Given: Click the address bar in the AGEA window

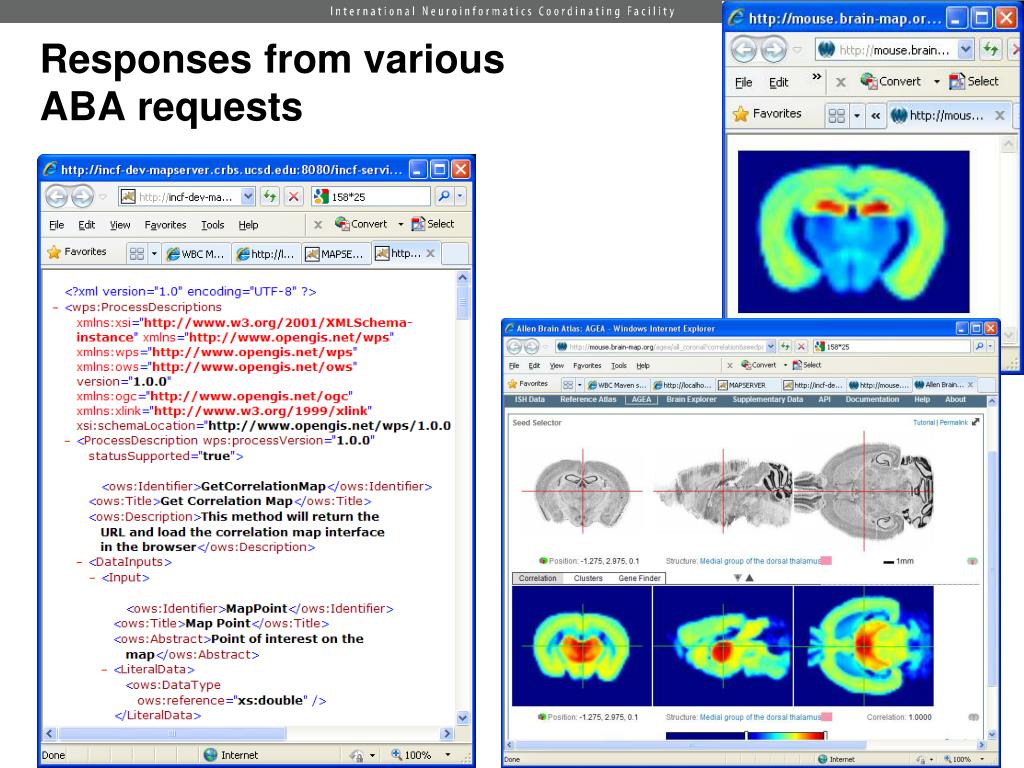Looking at the screenshot, I should pyautogui.click(x=665, y=346).
